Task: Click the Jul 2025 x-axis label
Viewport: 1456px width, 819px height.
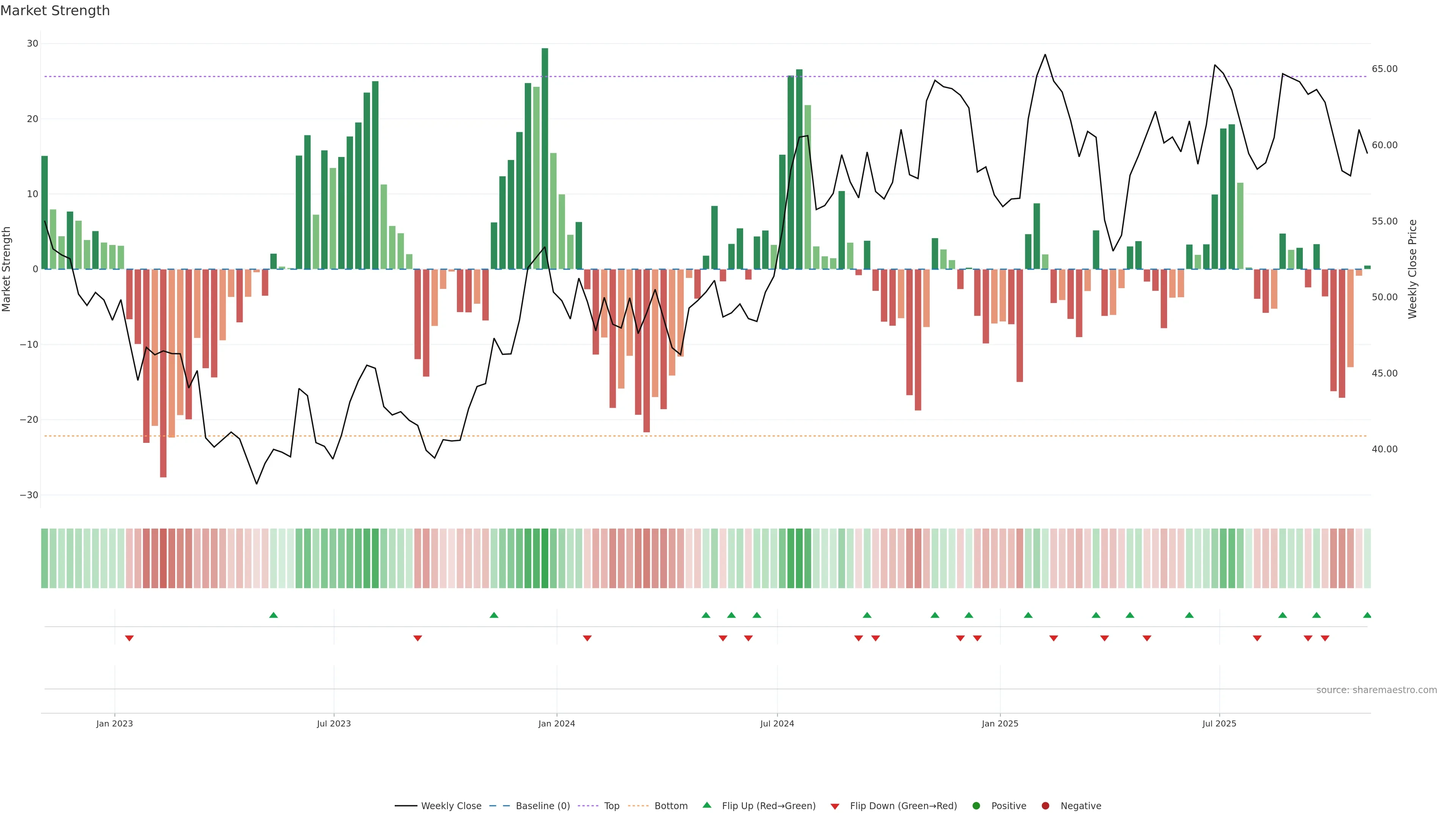Action: [1219, 723]
